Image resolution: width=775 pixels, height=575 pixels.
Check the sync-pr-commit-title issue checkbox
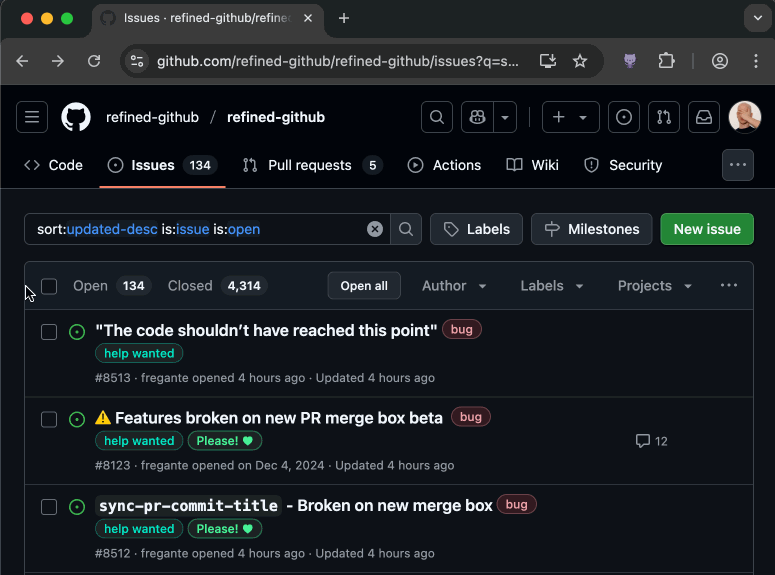coord(49,507)
